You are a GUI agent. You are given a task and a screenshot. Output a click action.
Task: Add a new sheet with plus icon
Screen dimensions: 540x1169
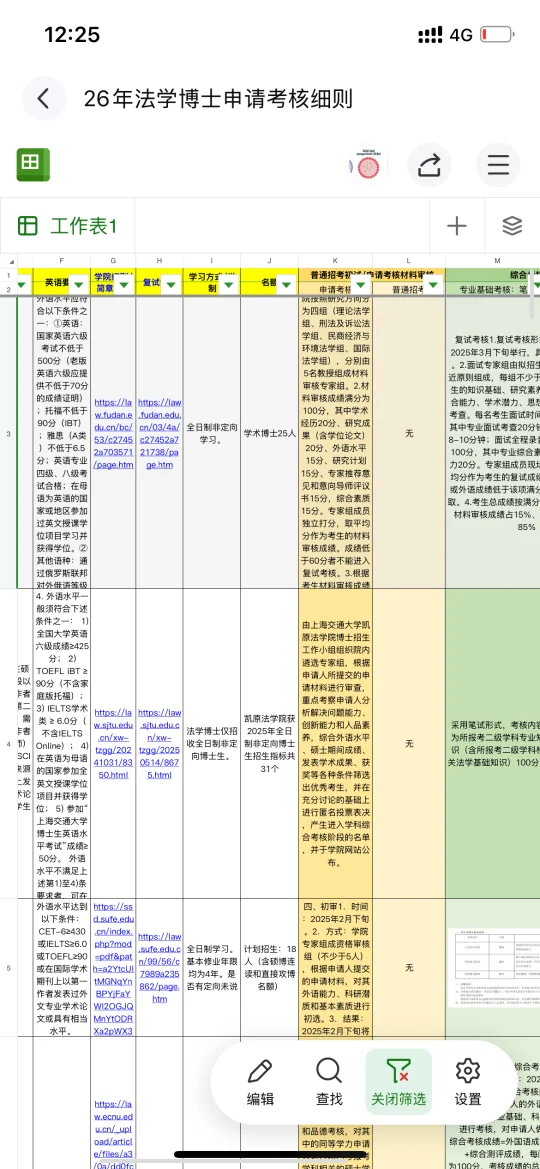(x=456, y=226)
